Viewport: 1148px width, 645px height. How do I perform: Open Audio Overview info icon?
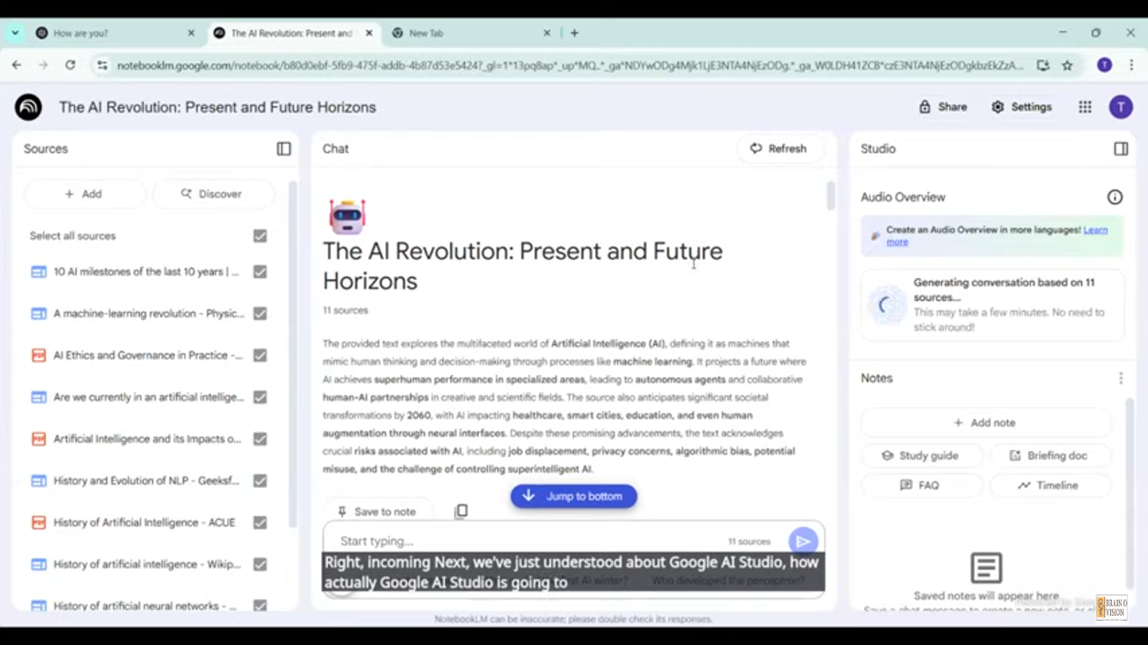tap(1114, 197)
